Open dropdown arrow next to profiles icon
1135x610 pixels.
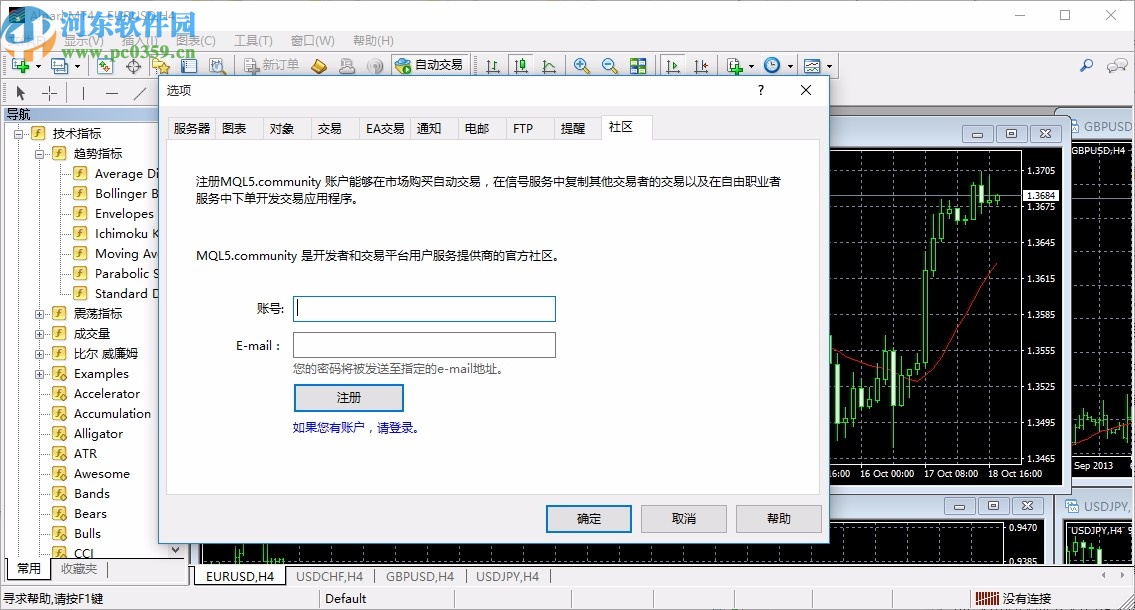(77, 67)
